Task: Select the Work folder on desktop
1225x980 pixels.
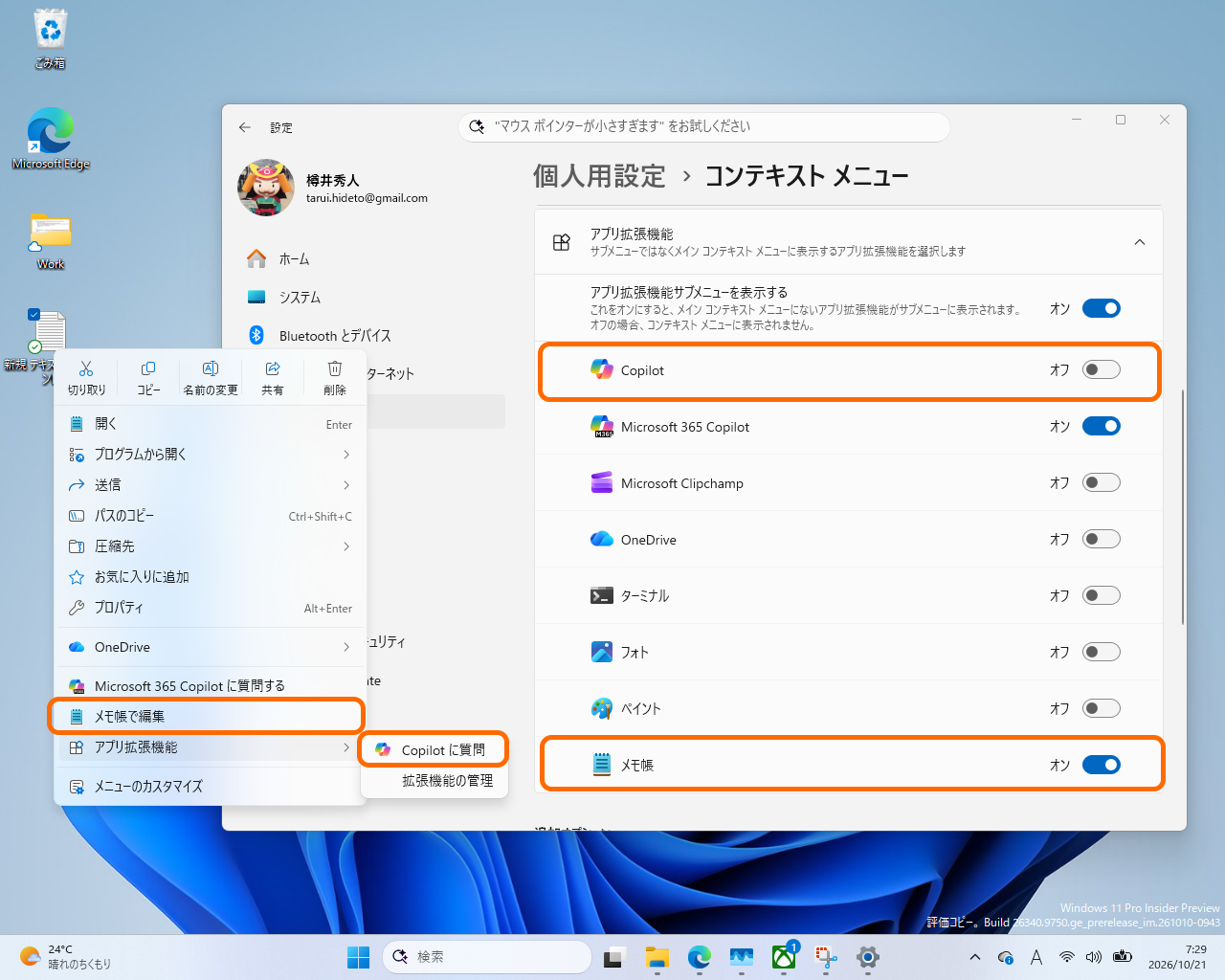Action: [x=51, y=241]
